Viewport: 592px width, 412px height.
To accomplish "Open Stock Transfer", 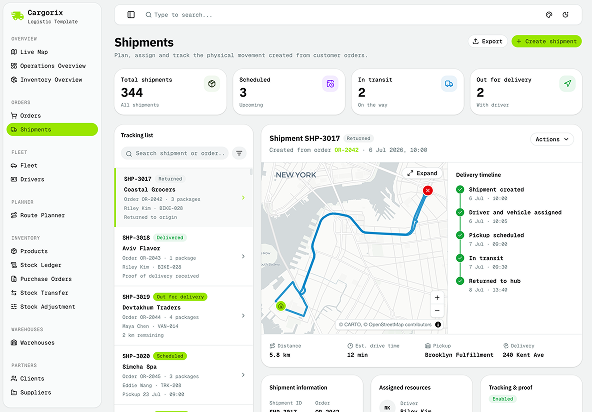I will (x=52, y=293).
